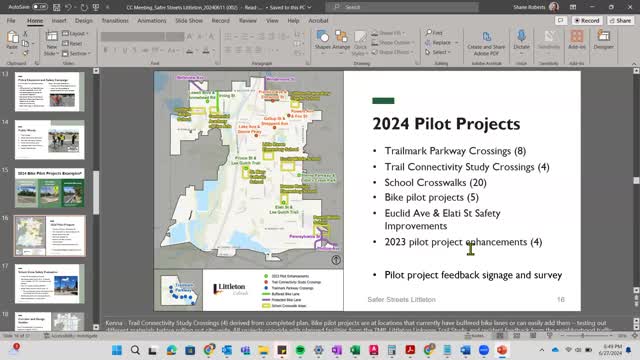Click Create and Share Adobe PDF
640x360 pixels.
tap(486, 43)
